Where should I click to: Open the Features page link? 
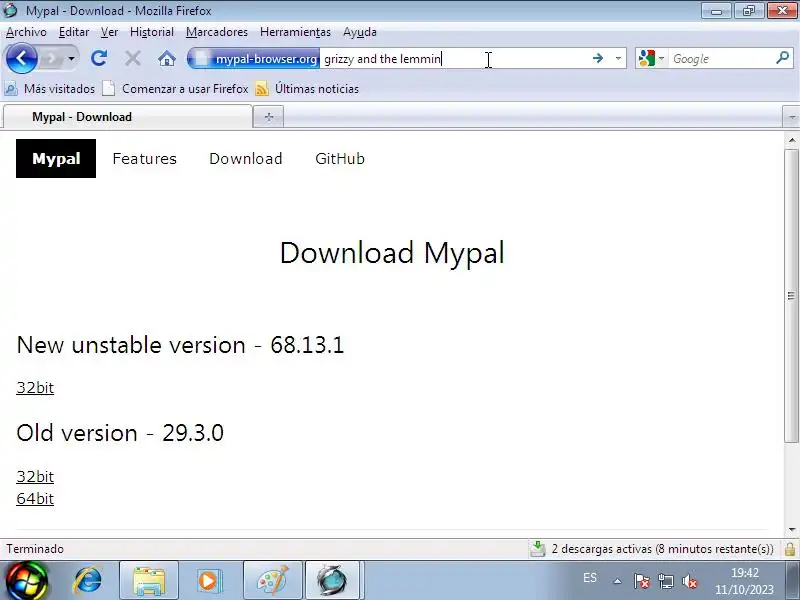[145, 159]
